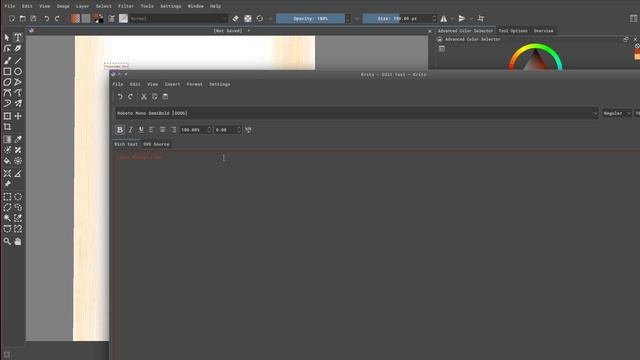640x360 pixels.
Task: Undo in the Edit Text toolbar
Action: click(120, 97)
